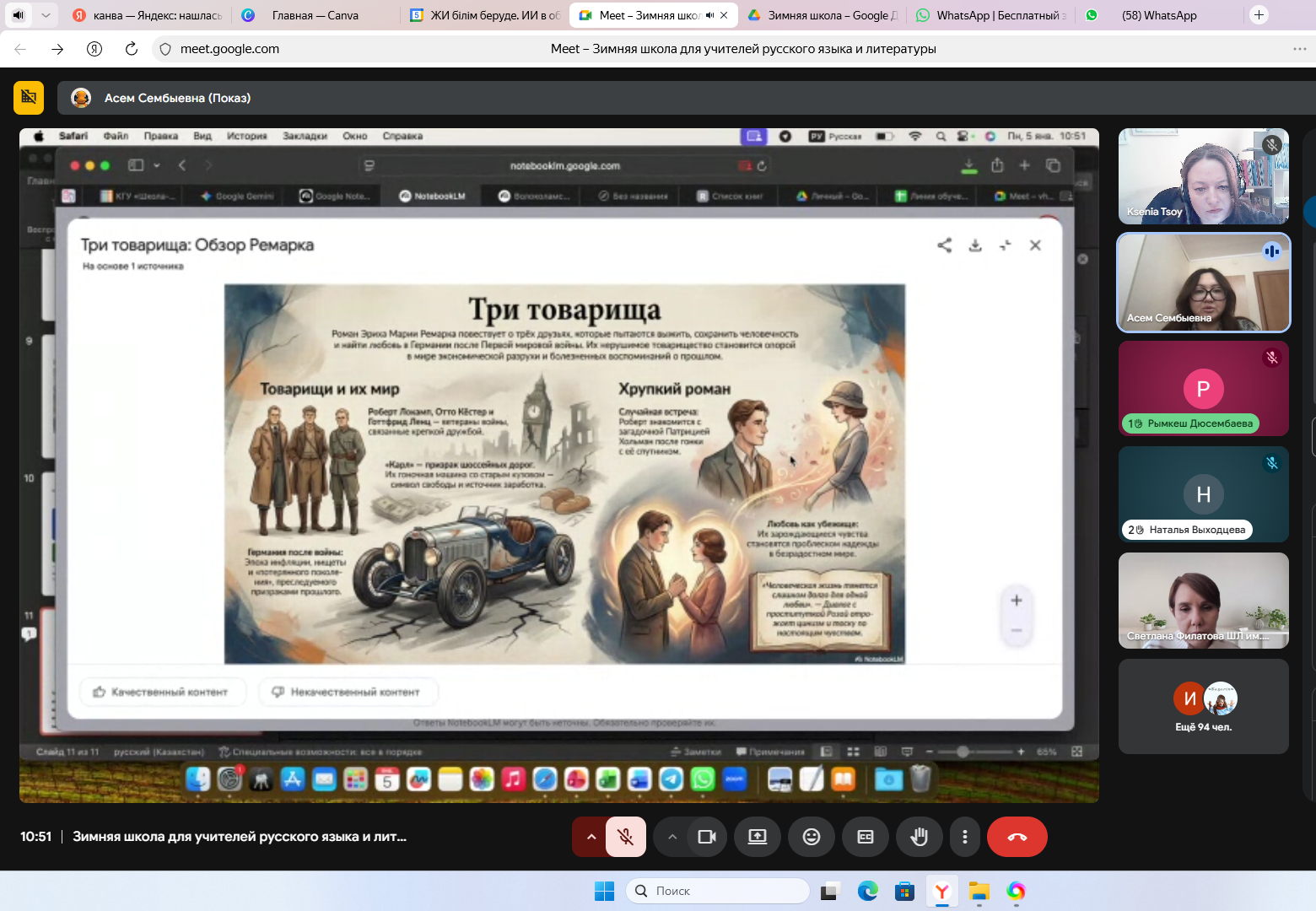Screen dimensions: 1316x911
Task: Raise hand in the meeting
Action: (x=919, y=837)
